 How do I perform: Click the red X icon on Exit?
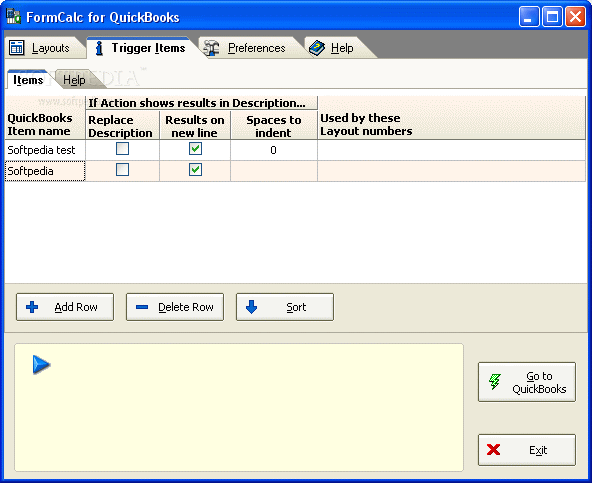pos(493,449)
